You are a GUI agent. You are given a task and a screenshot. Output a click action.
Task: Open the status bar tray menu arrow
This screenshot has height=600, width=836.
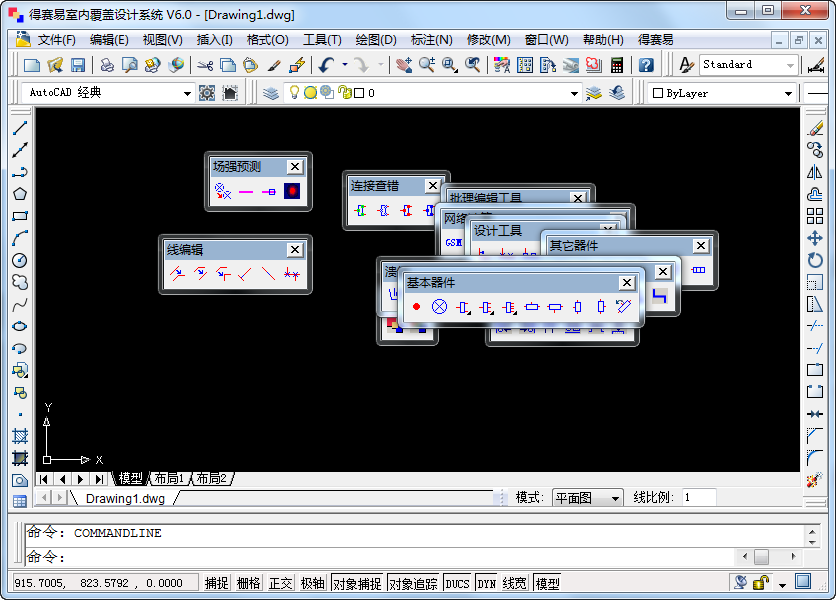point(782,585)
